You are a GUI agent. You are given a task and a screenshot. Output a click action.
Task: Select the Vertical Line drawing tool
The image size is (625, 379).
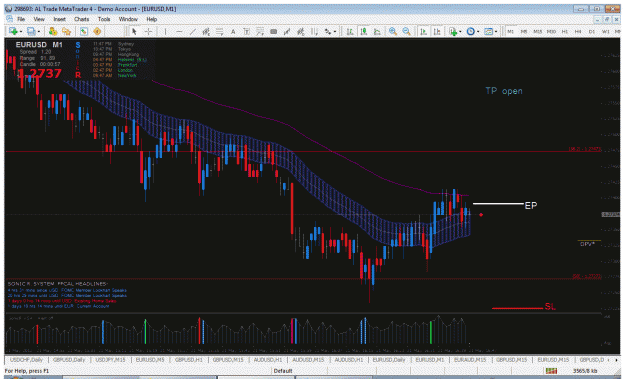click(165, 31)
